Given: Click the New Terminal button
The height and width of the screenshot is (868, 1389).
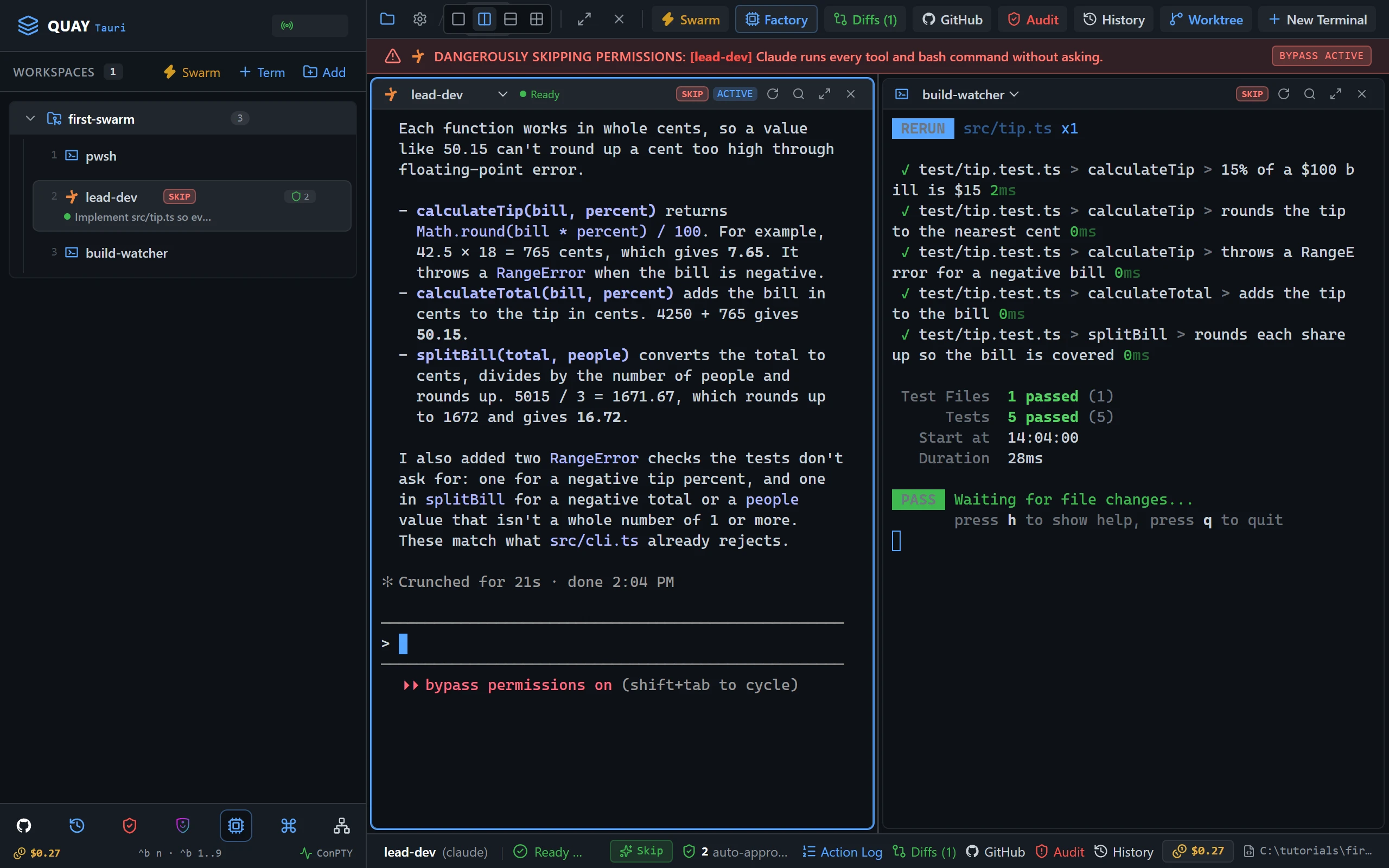Looking at the screenshot, I should (1317, 20).
